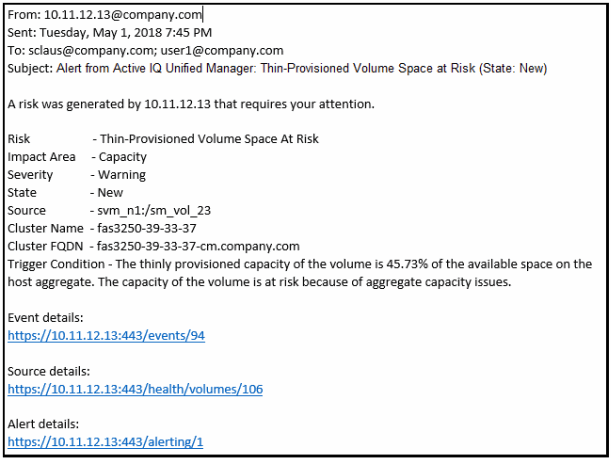Click the Severity value Warning
Image resolution: width=611 pixels, height=458 pixels.
tap(122, 175)
